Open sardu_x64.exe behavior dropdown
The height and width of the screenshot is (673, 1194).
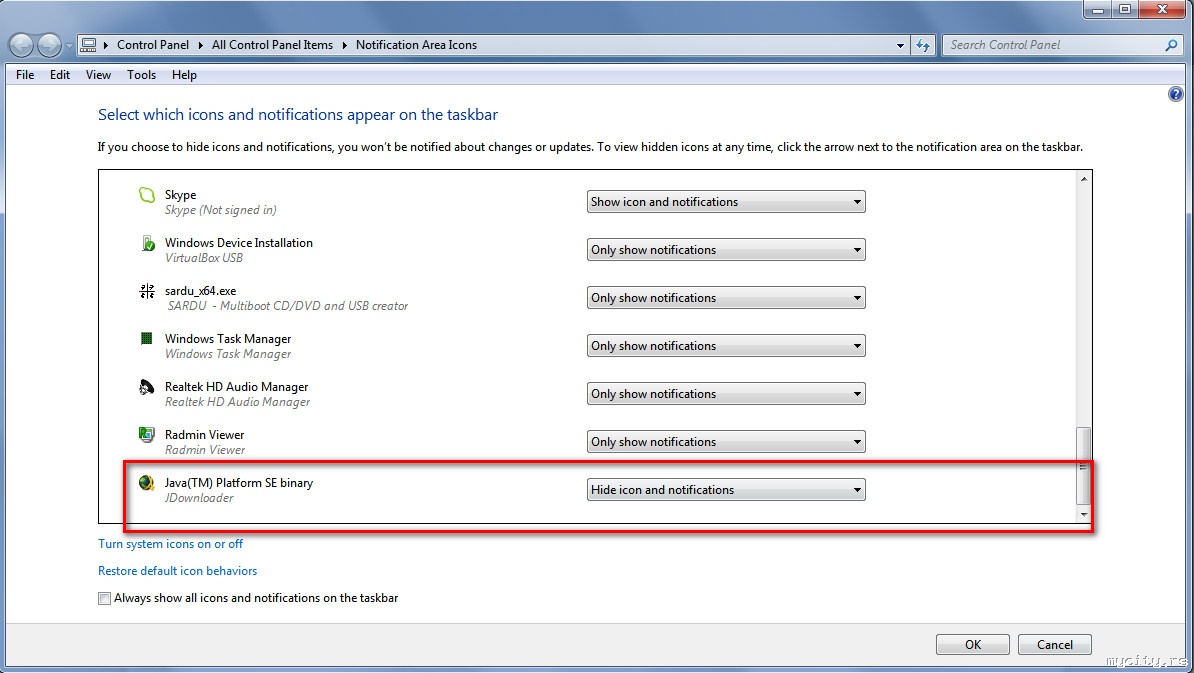click(x=726, y=298)
